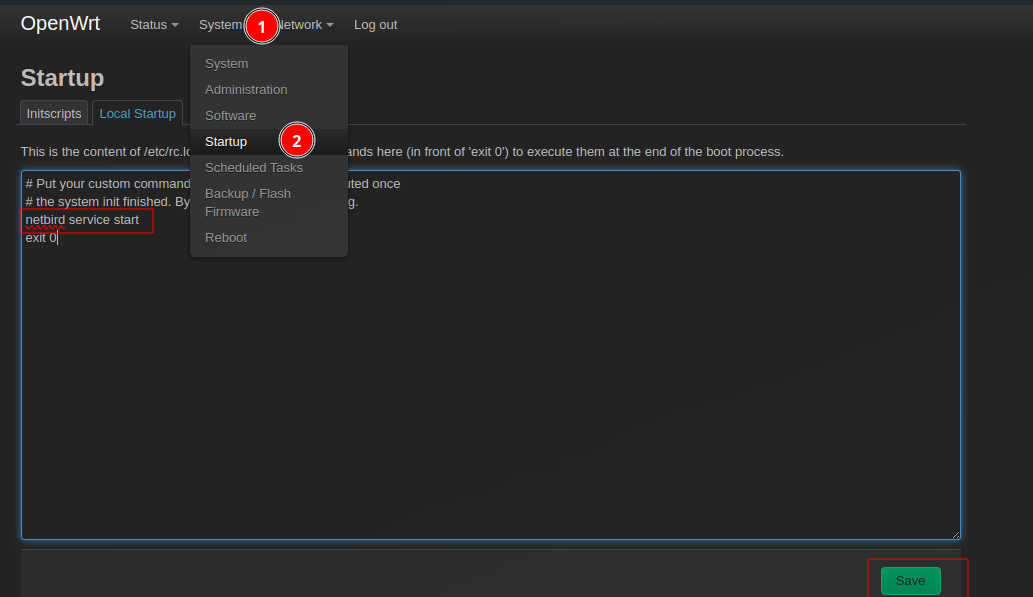This screenshot has width=1033, height=597.
Task: Open the Status dropdown menu
Action: pyautogui.click(x=151, y=24)
